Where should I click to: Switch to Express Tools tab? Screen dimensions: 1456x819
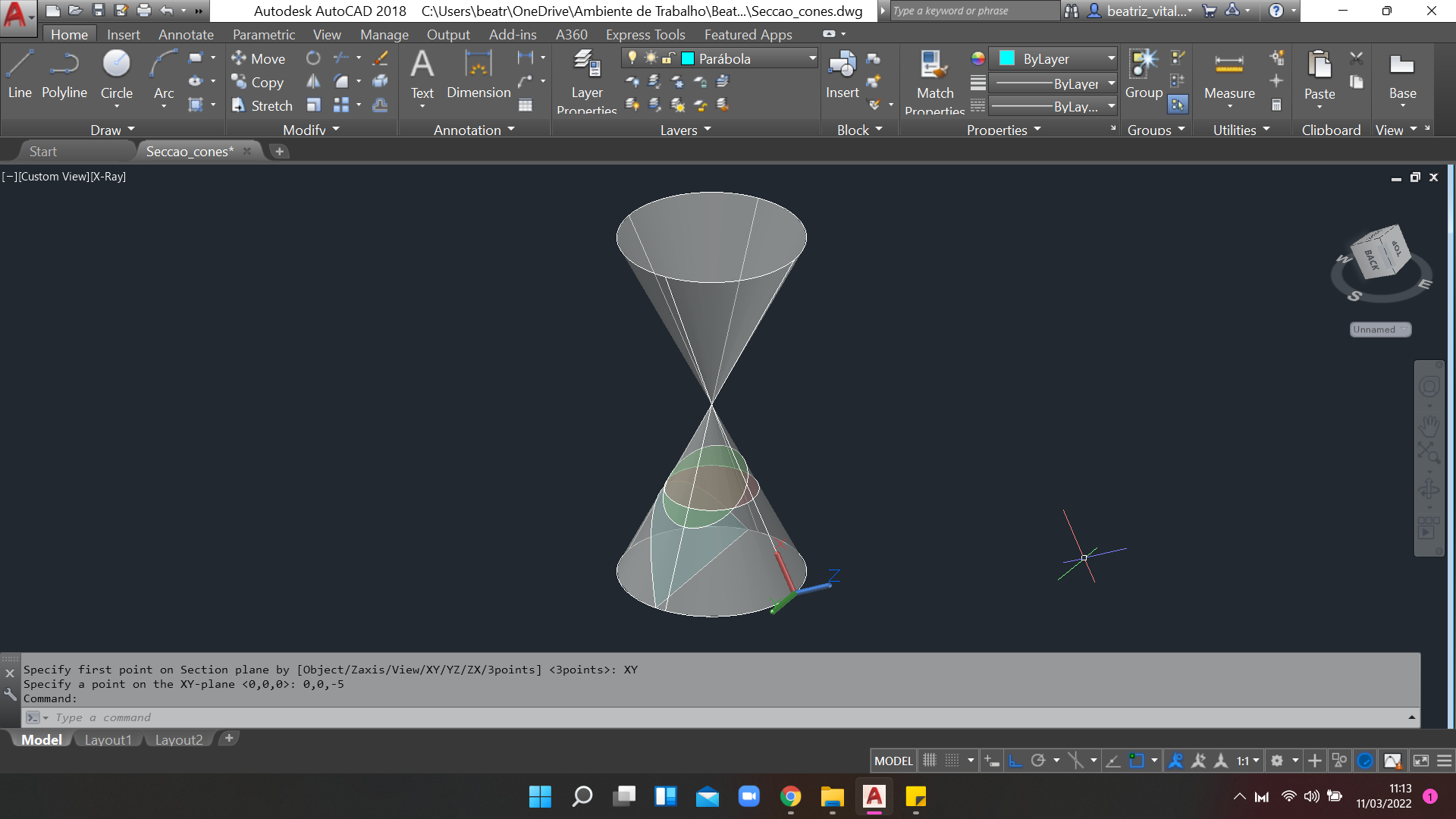(645, 34)
